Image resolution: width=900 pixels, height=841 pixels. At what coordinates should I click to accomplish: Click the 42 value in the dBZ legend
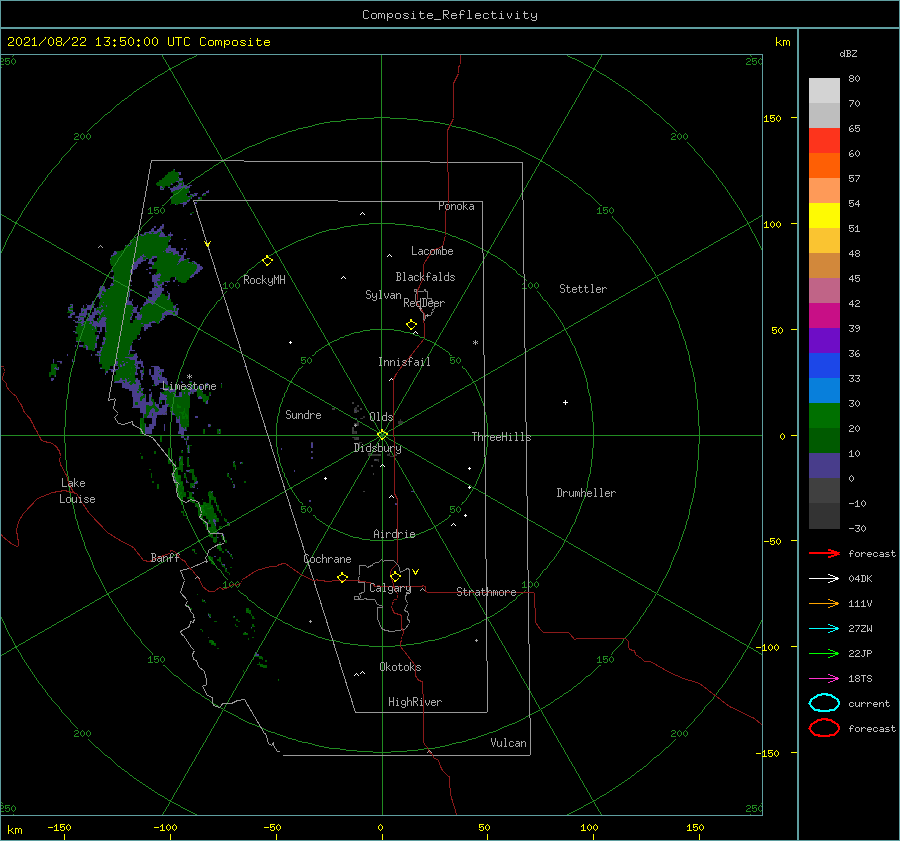coord(854,303)
